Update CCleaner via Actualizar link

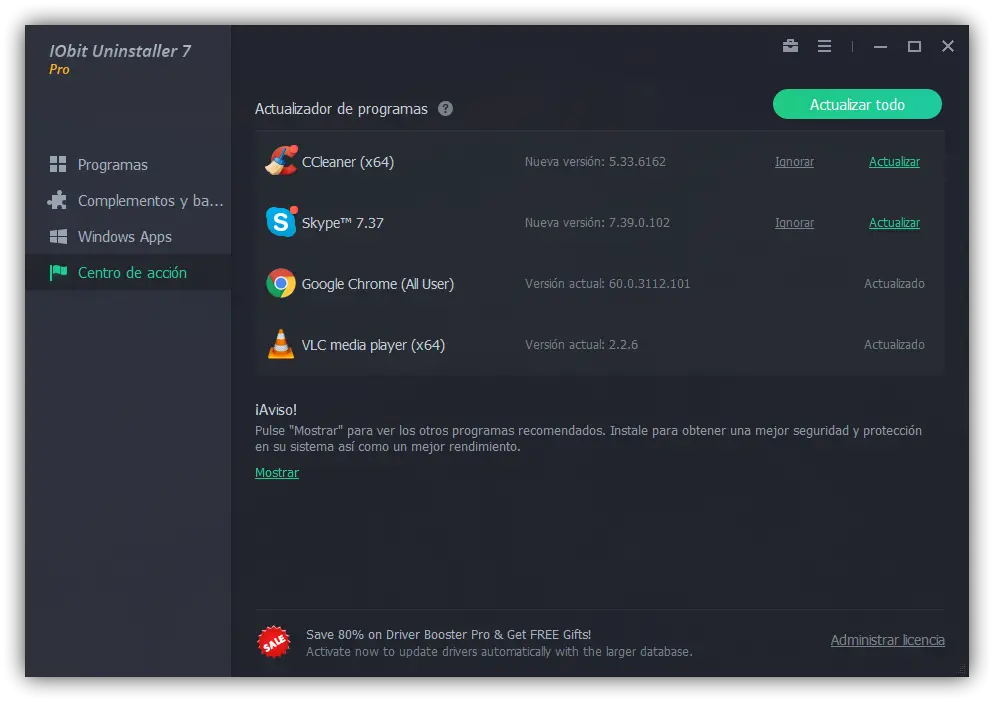[894, 162]
